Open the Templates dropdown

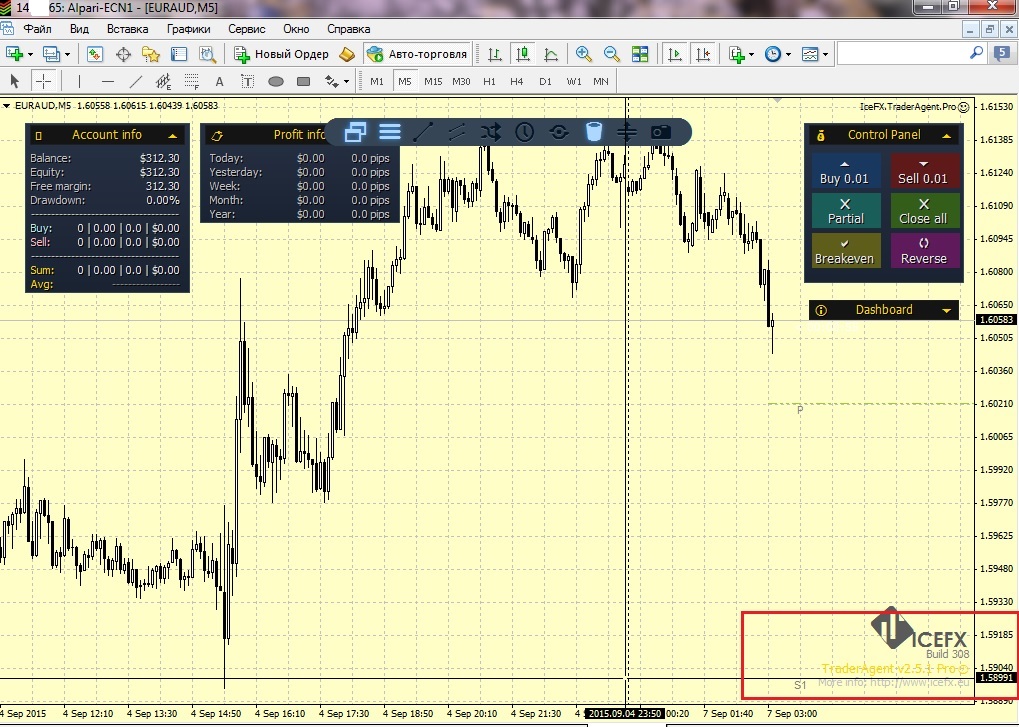825,55
